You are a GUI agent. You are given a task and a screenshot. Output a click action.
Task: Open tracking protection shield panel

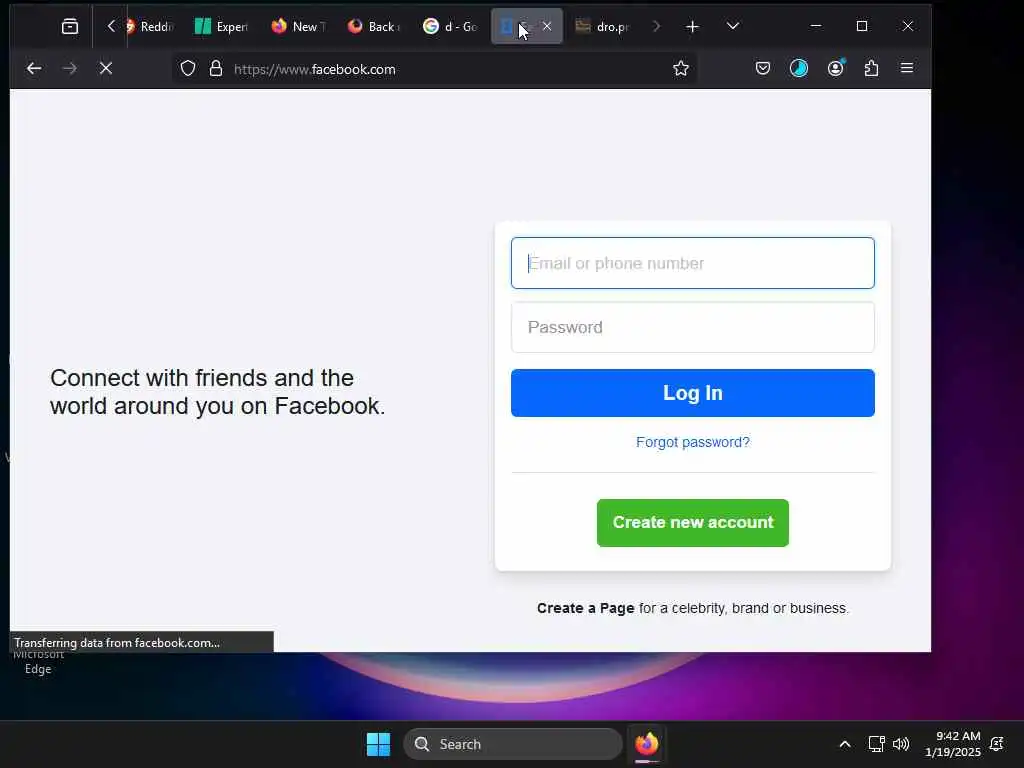click(x=188, y=69)
